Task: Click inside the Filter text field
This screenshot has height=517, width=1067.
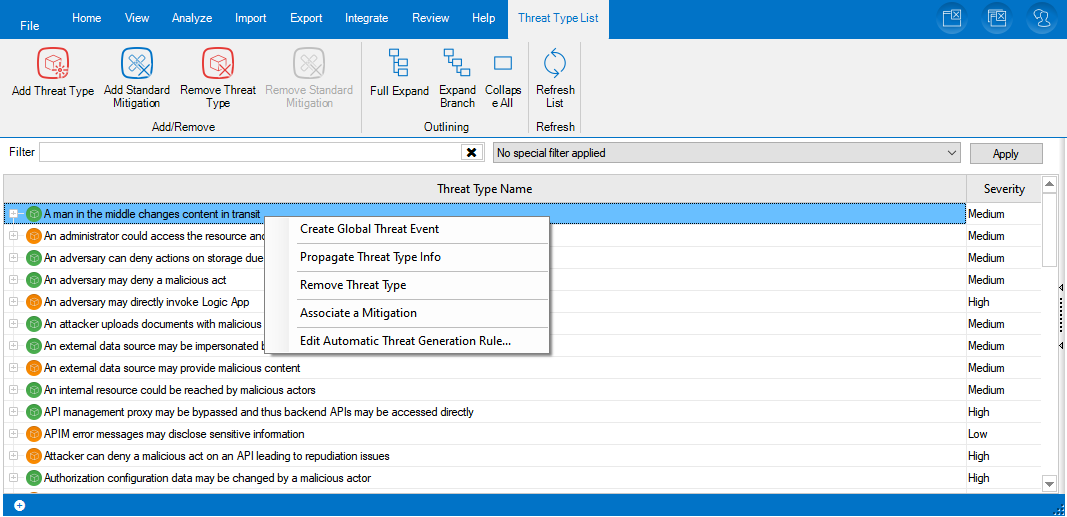Action: (250, 153)
